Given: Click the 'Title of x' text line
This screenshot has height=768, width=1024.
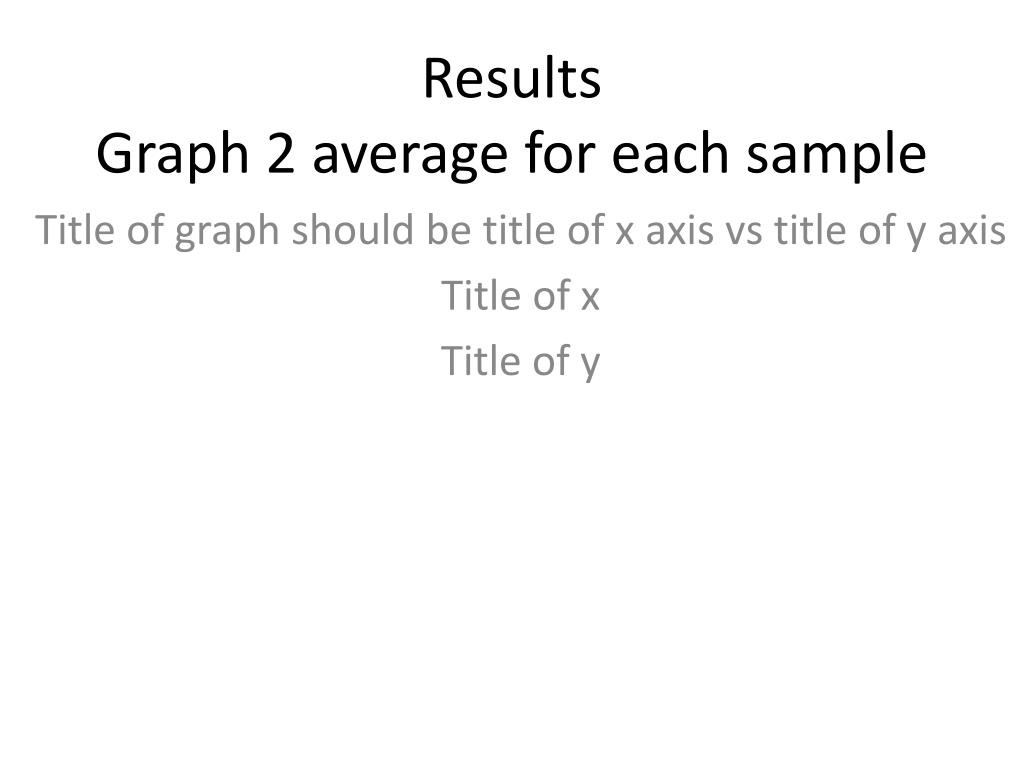Looking at the screenshot, I should pos(520,295).
